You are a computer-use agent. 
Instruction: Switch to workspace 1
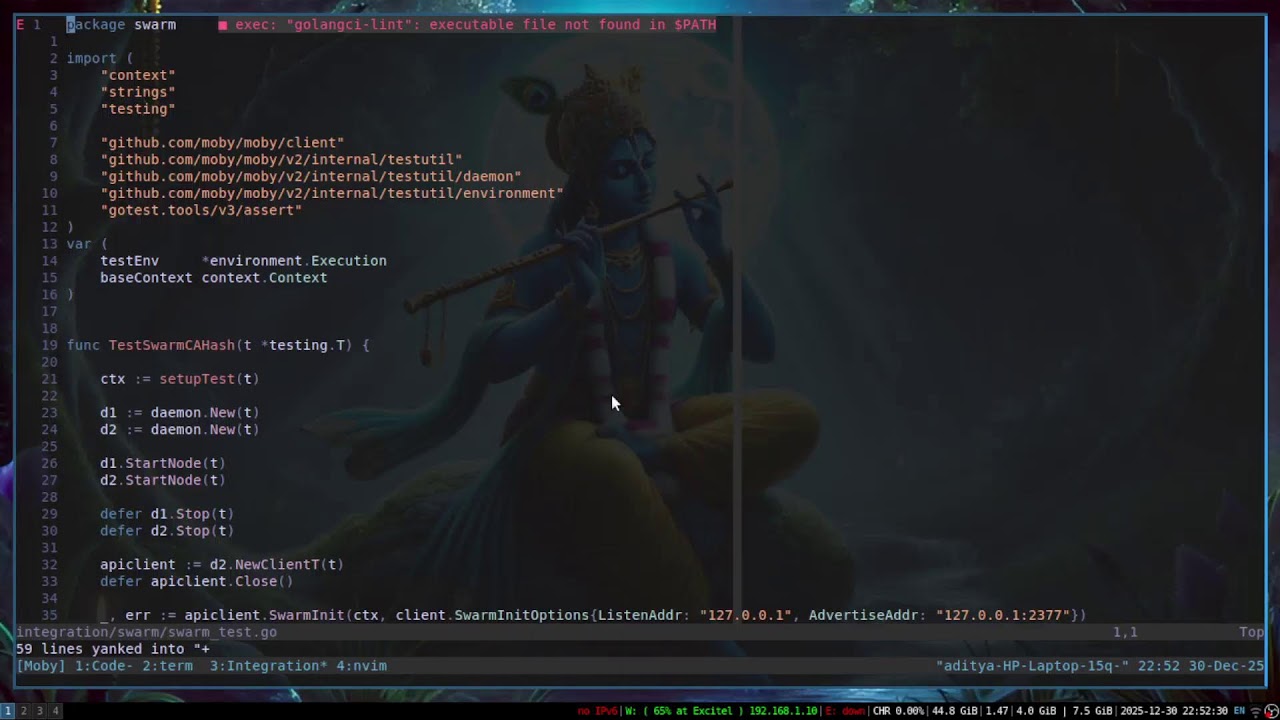[7, 711]
